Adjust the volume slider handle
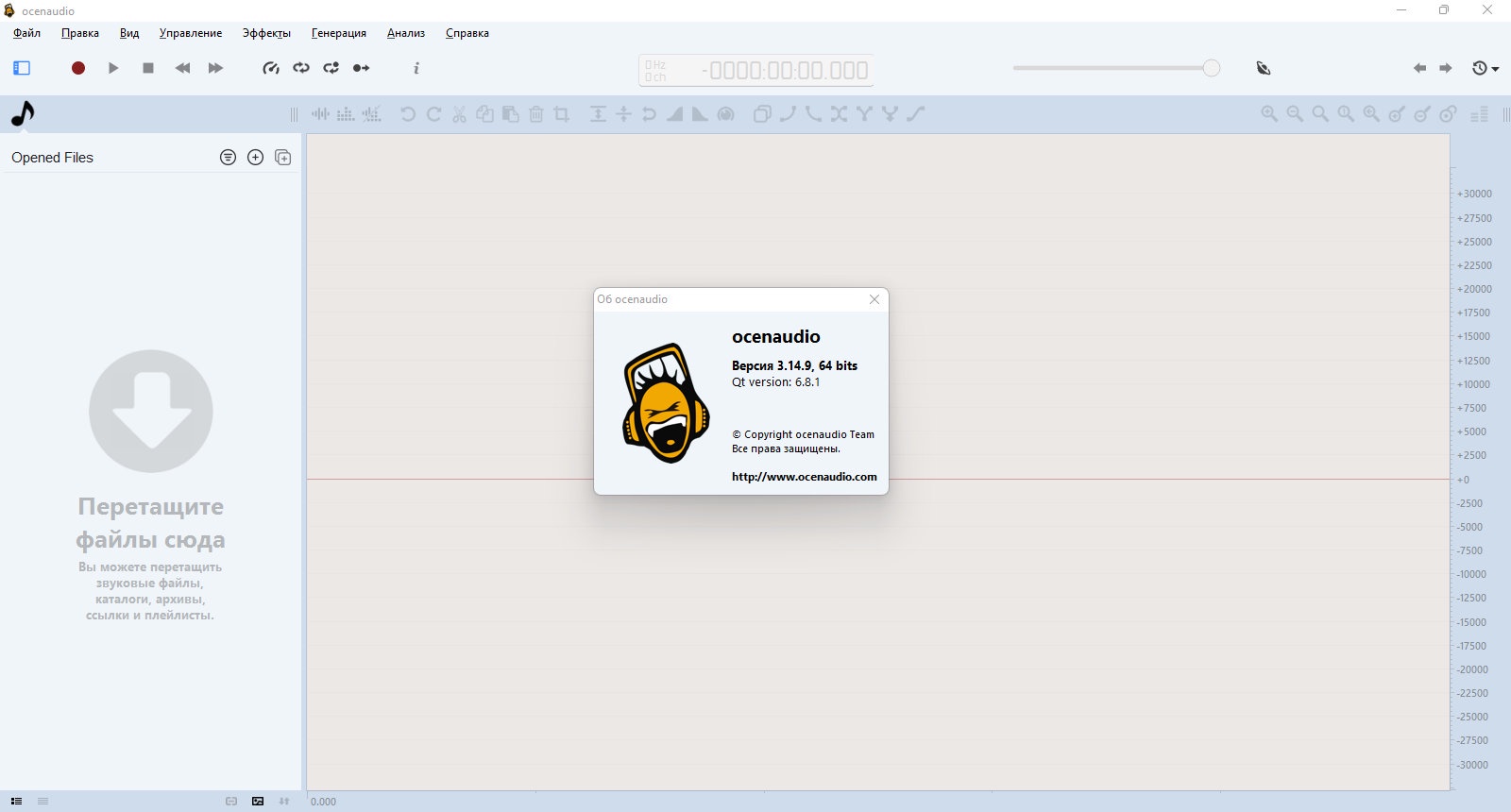This screenshot has width=1511, height=812. 1212,68
